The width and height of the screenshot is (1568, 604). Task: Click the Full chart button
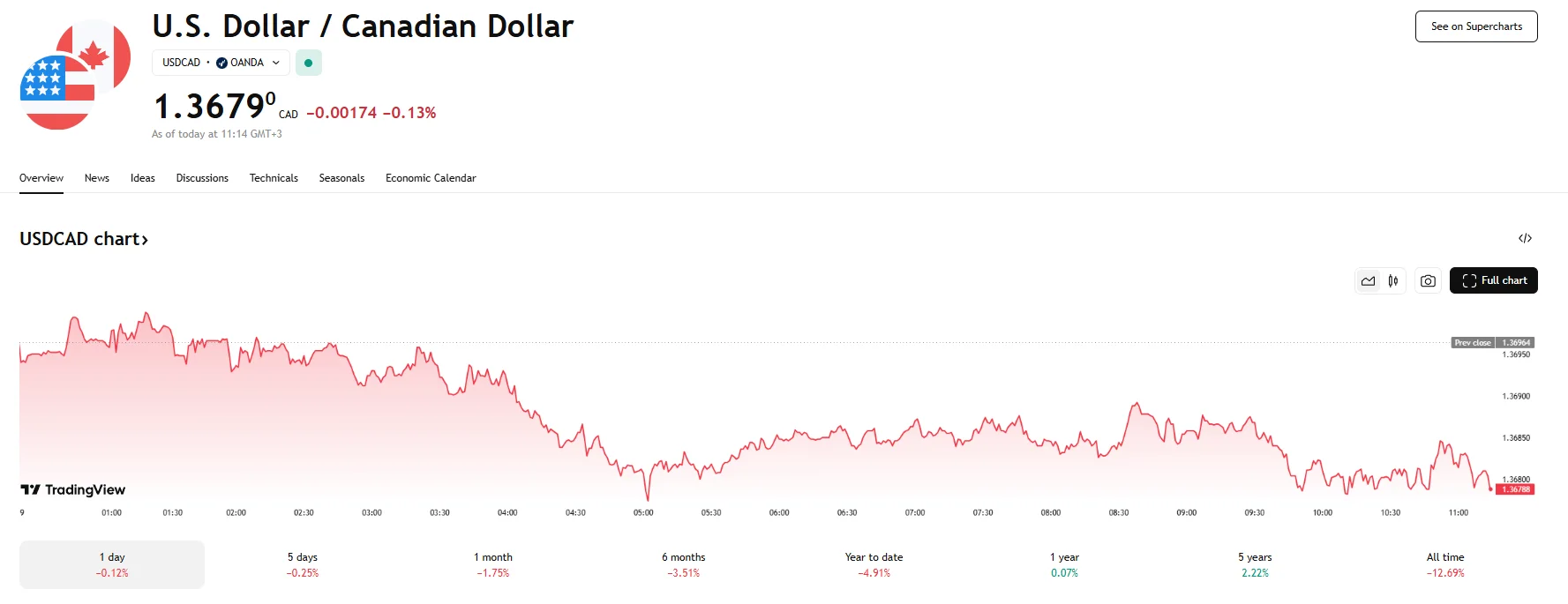[1493, 280]
